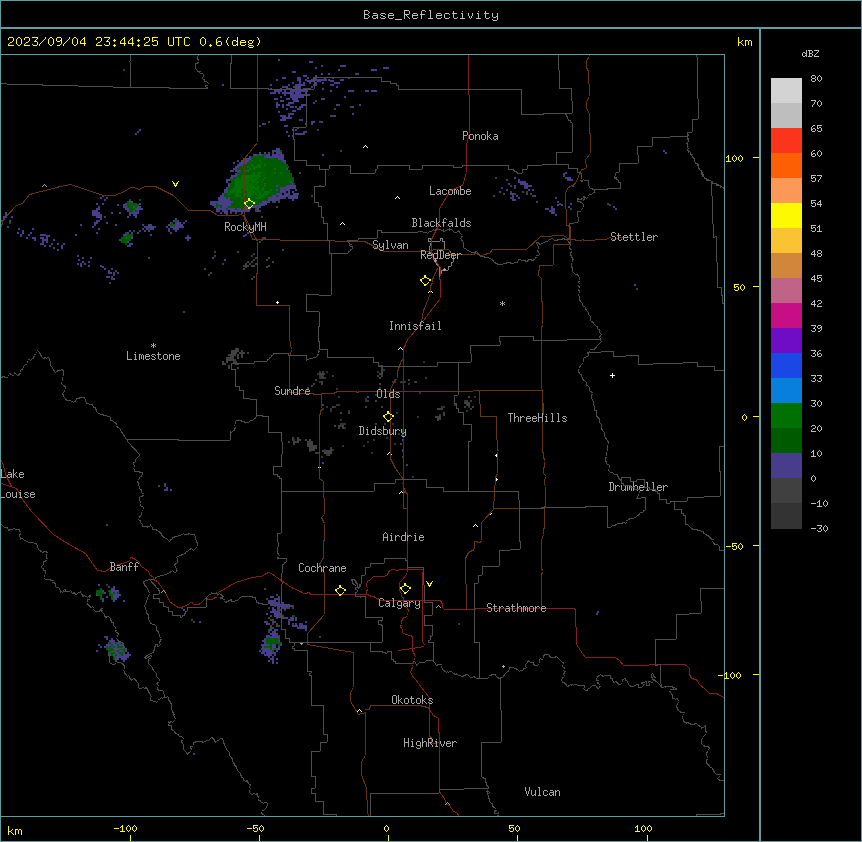Pick the royal blue swatch in dBZ legend
862x842 pixels.
pos(786,365)
